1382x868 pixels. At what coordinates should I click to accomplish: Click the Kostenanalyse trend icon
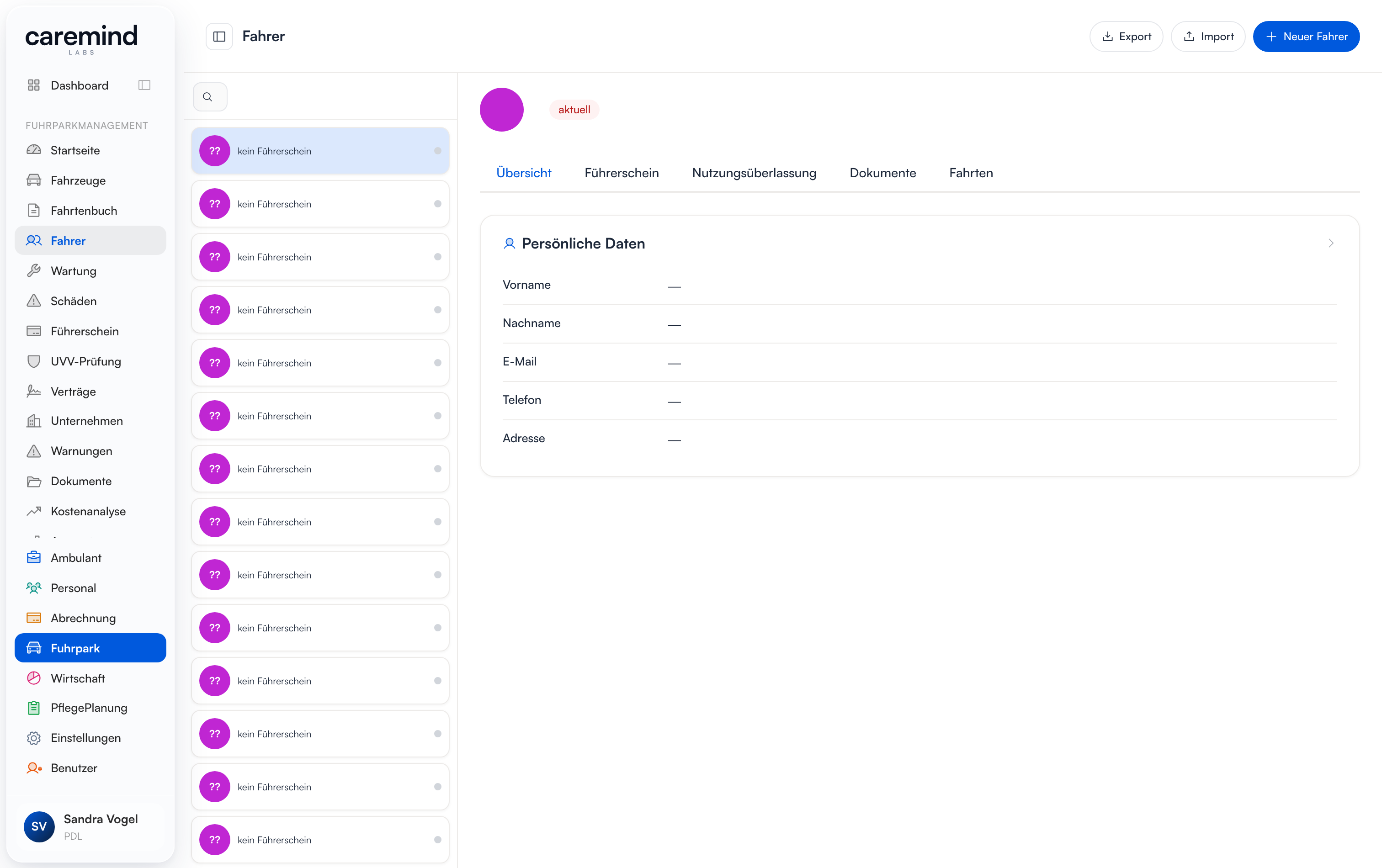point(34,511)
